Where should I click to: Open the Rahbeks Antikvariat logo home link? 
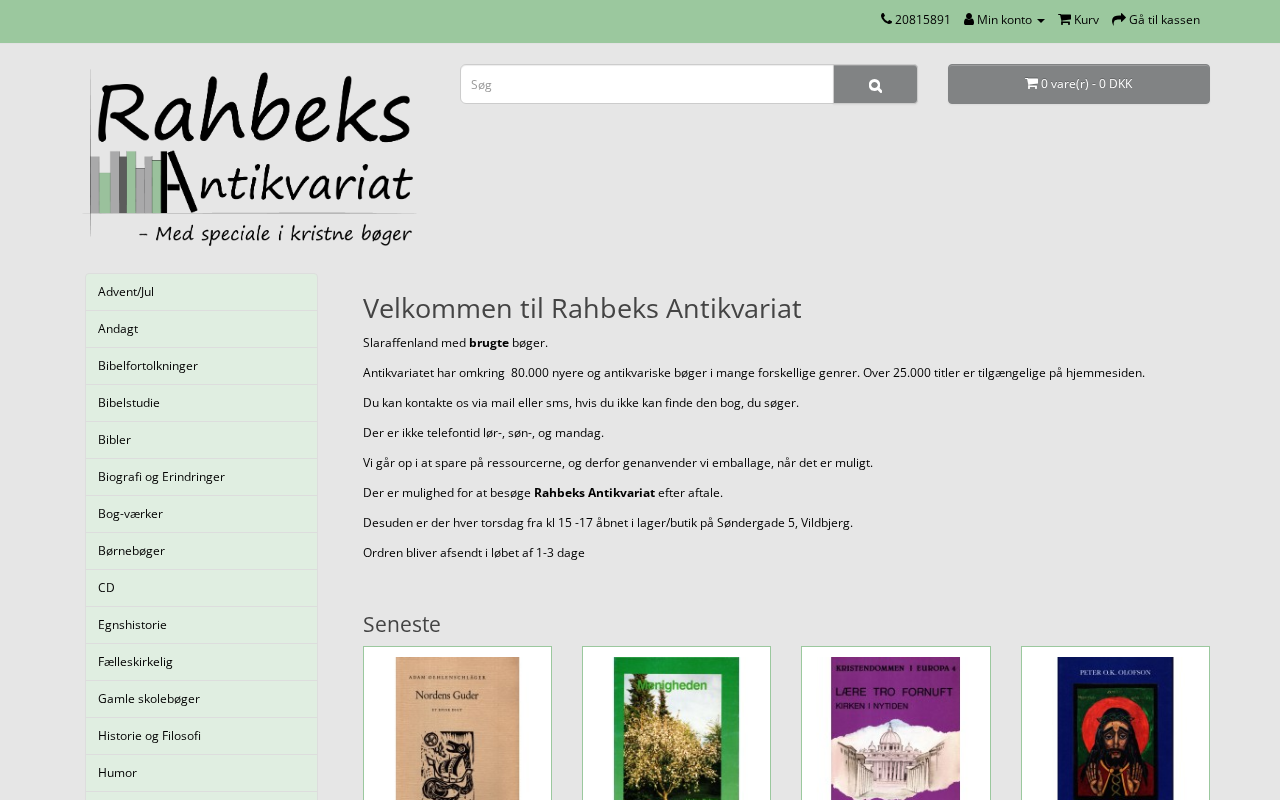click(251, 156)
